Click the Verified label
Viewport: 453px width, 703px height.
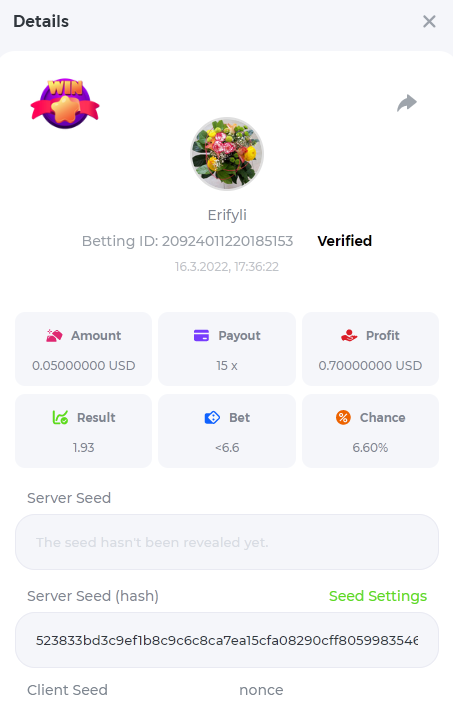tap(344, 241)
